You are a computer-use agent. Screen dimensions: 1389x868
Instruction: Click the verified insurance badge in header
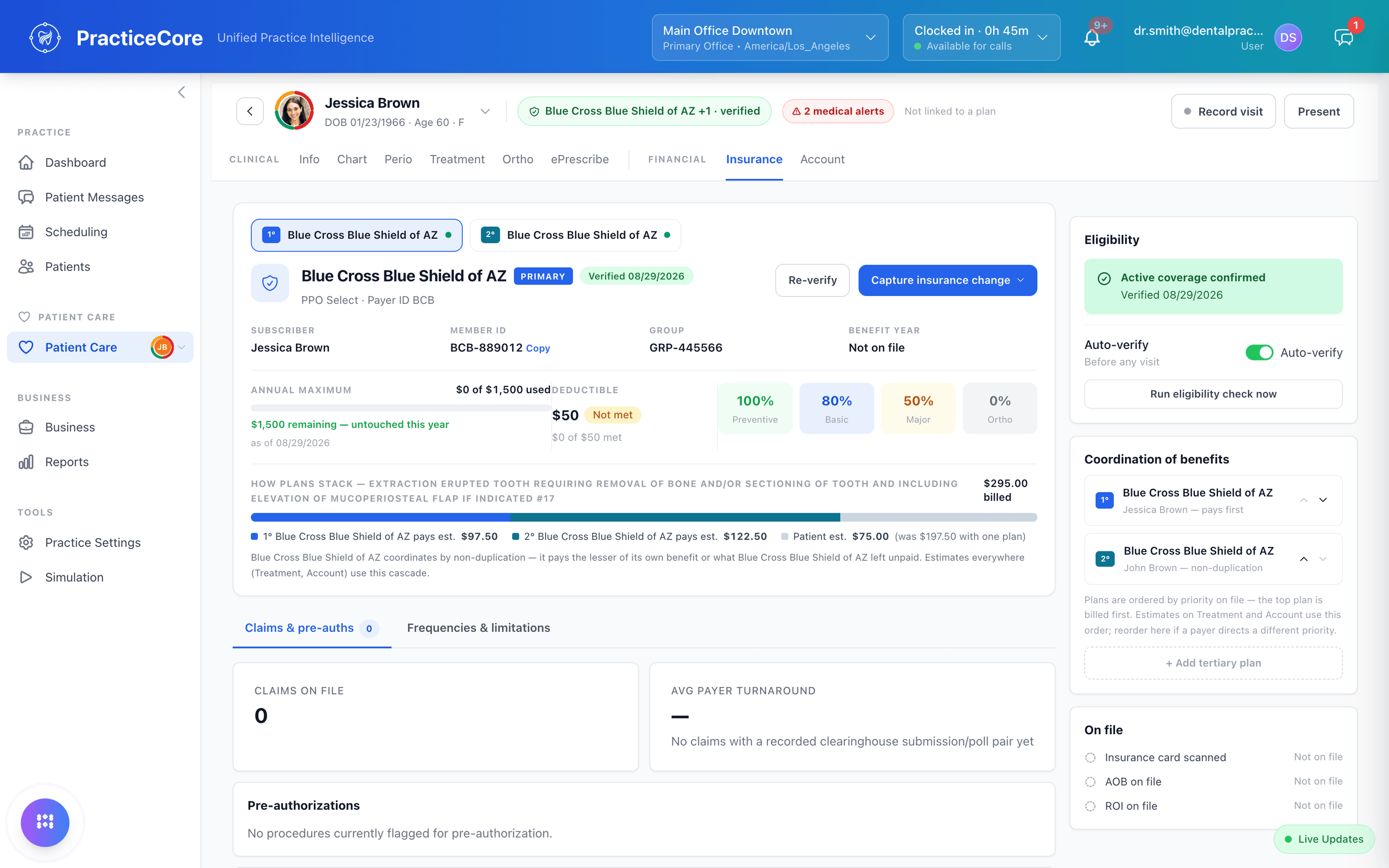(x=644, y=112)
